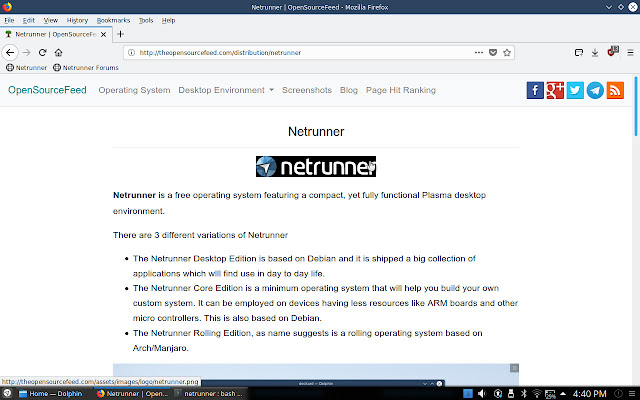Open the RSS feed icon
Viewport: 640px width, 400px height.
(x=615, y=90)
